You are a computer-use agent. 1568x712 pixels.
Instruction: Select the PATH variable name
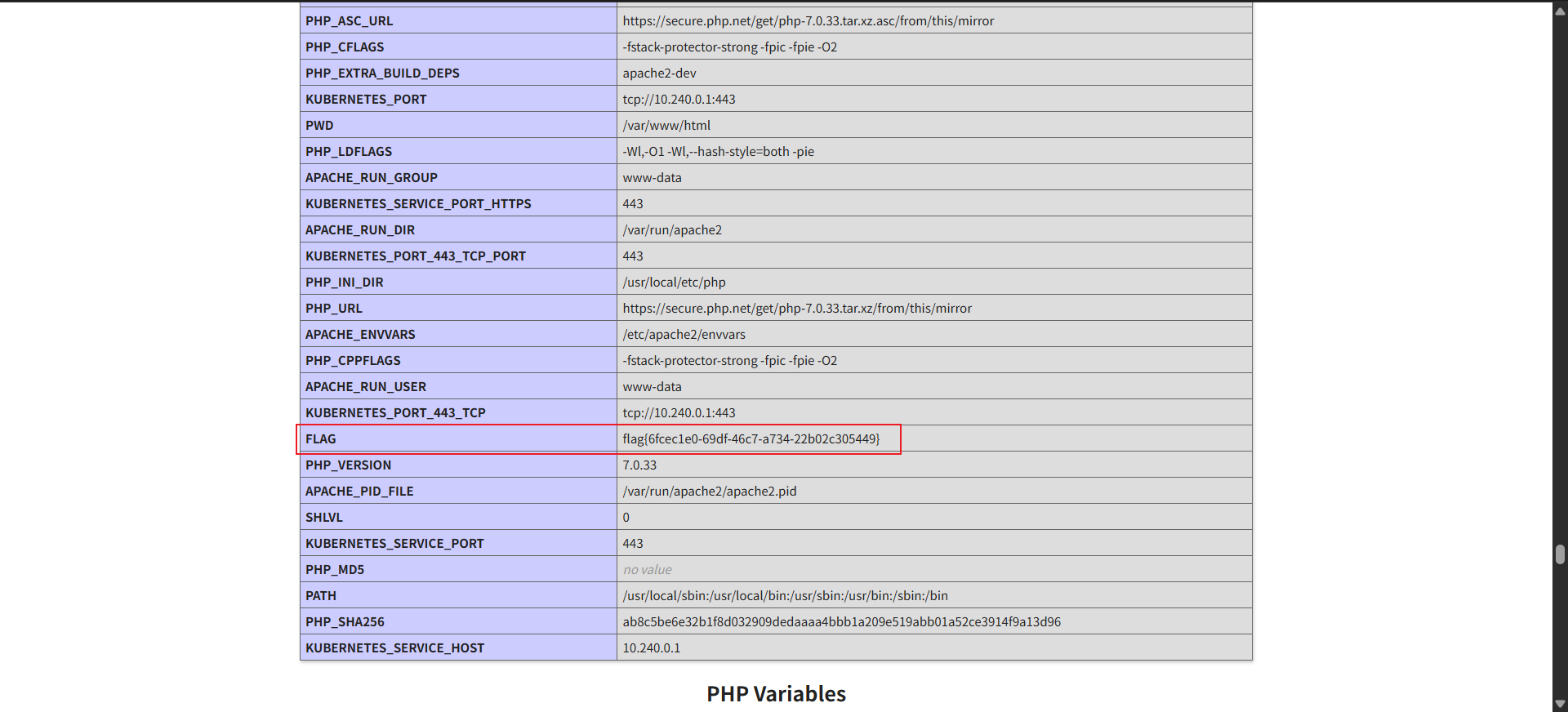pyautogui.click(x=321, y=596)
